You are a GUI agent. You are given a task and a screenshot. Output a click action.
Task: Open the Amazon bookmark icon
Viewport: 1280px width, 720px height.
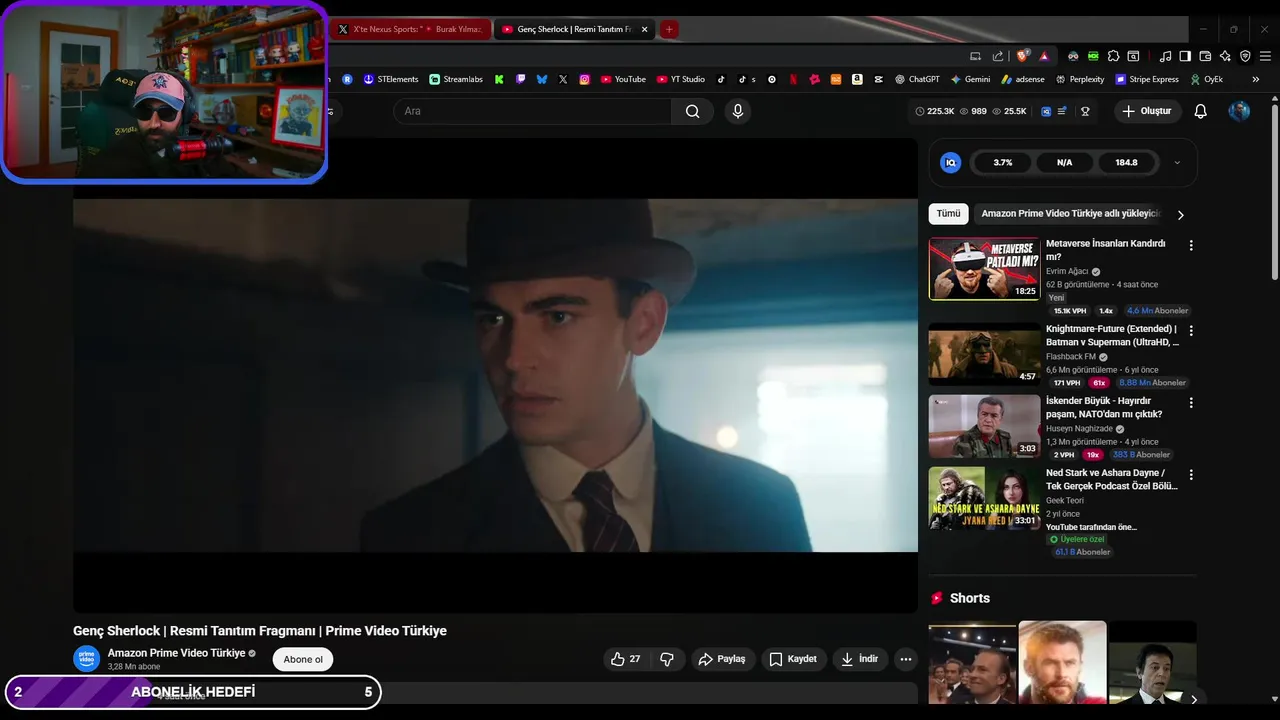tap(857, 79)
